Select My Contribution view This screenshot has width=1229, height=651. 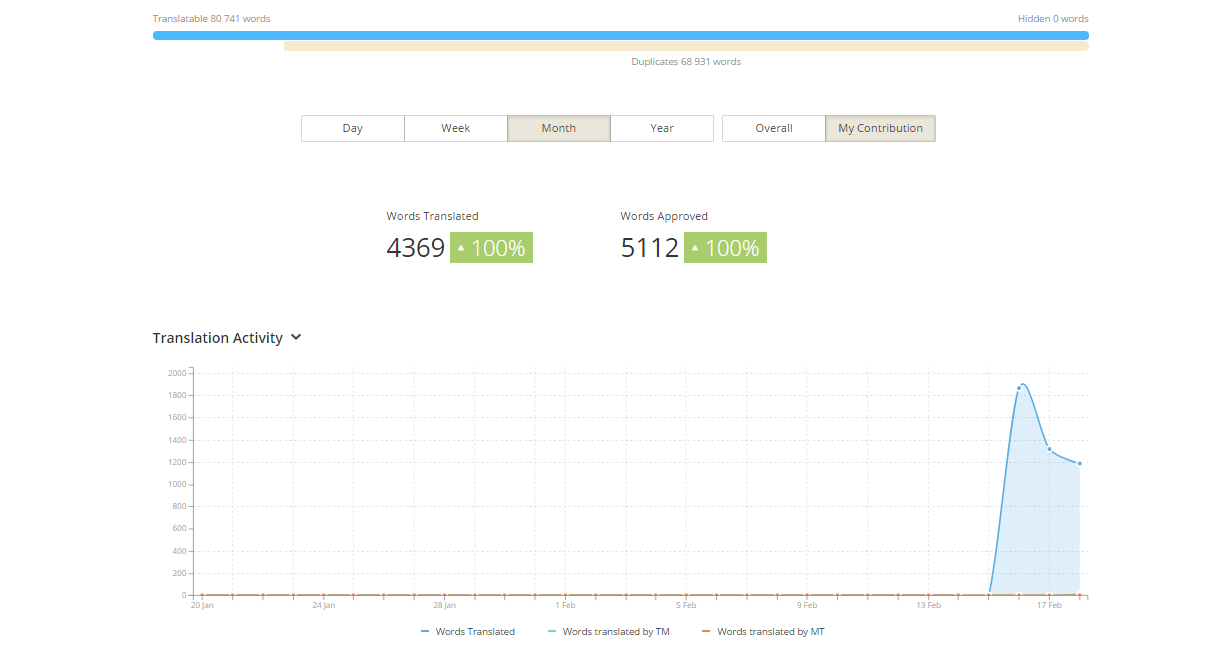click(881, 128)
